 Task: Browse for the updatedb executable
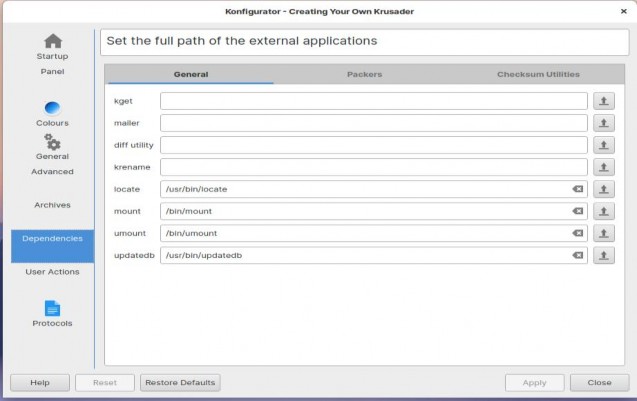(604, 255)
